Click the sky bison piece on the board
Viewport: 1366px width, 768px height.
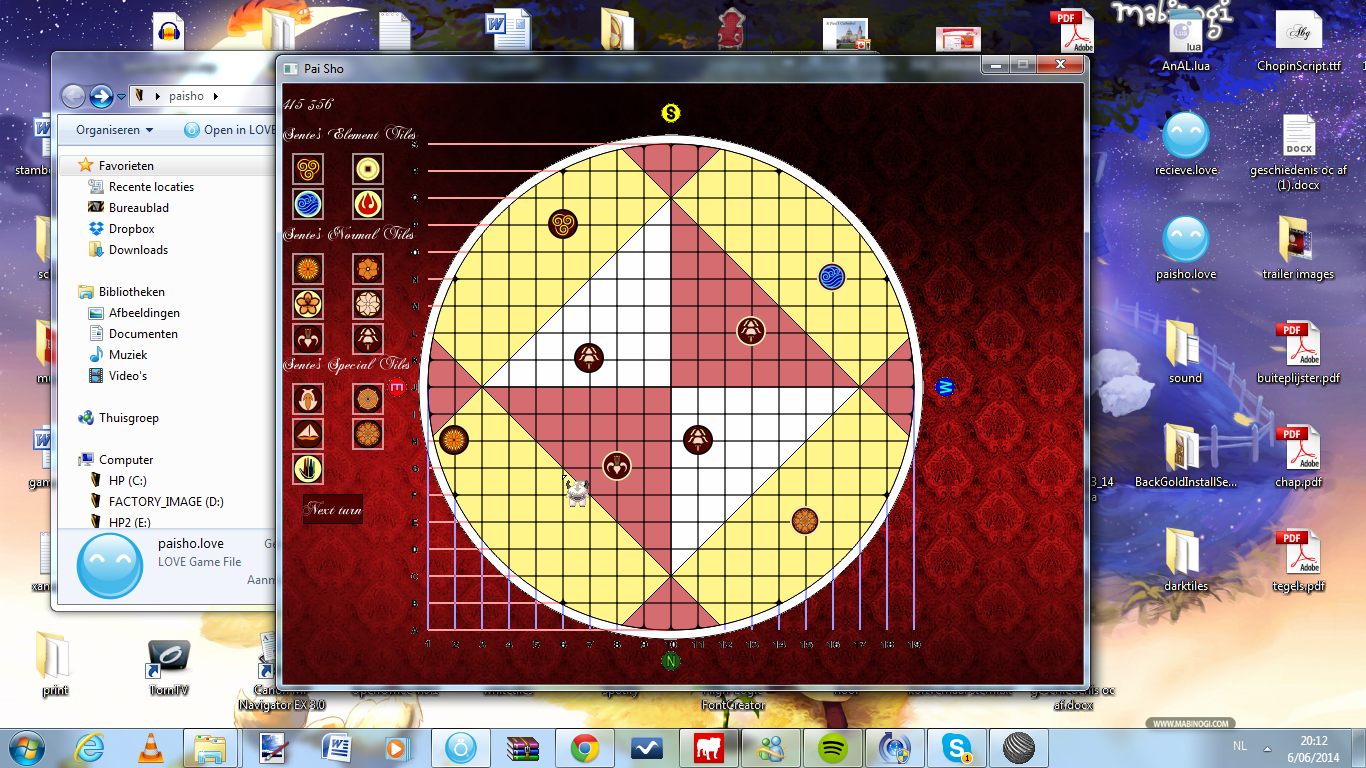(x=577, y=491)
